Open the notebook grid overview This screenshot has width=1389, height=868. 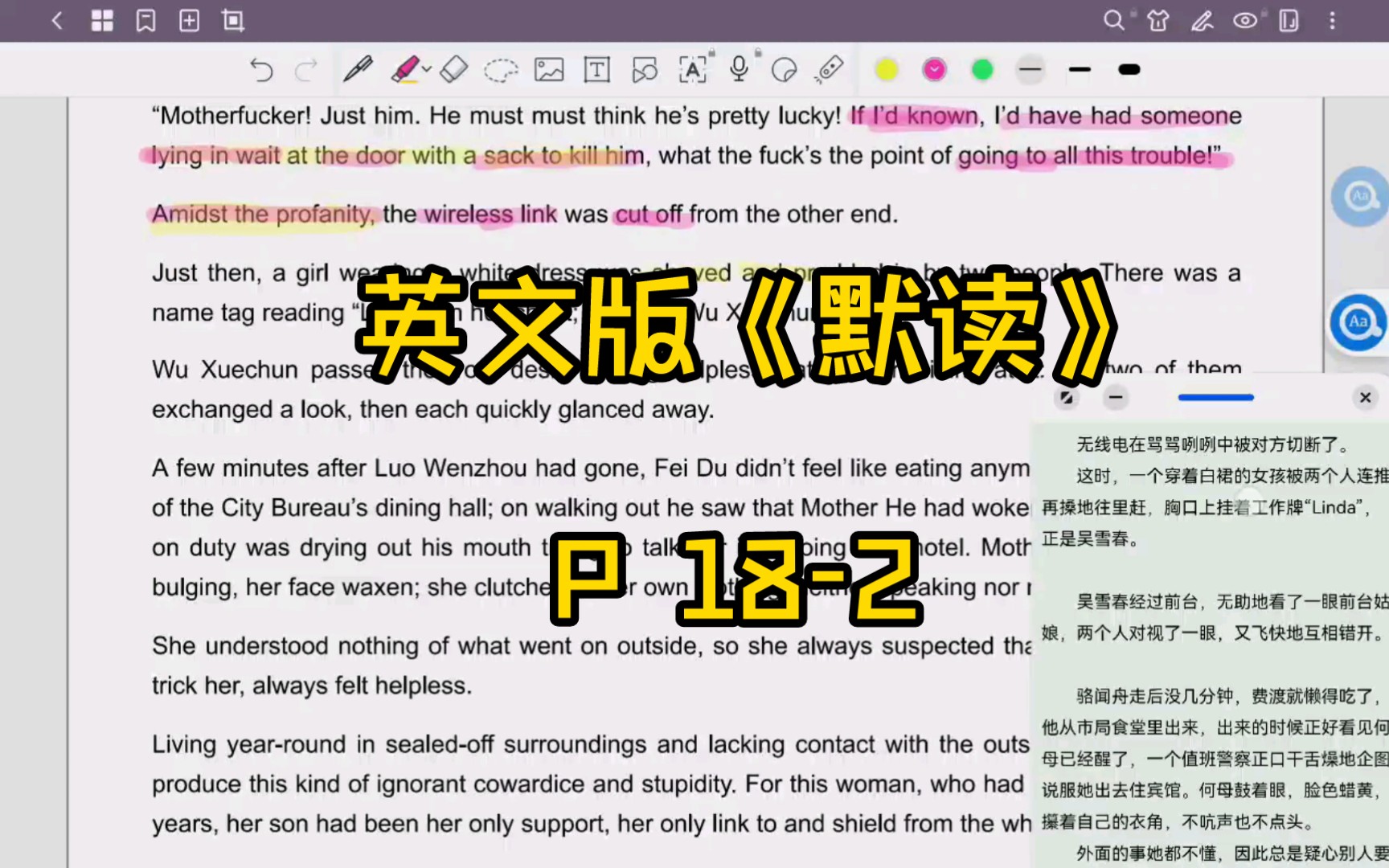coord(102,20)
